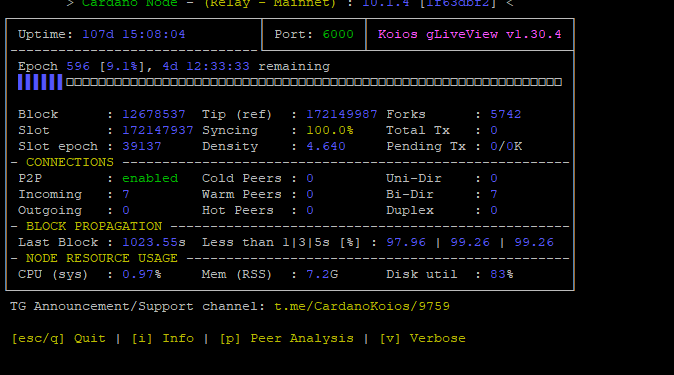Click the Cardano Node header line

(x=290, y=3)
